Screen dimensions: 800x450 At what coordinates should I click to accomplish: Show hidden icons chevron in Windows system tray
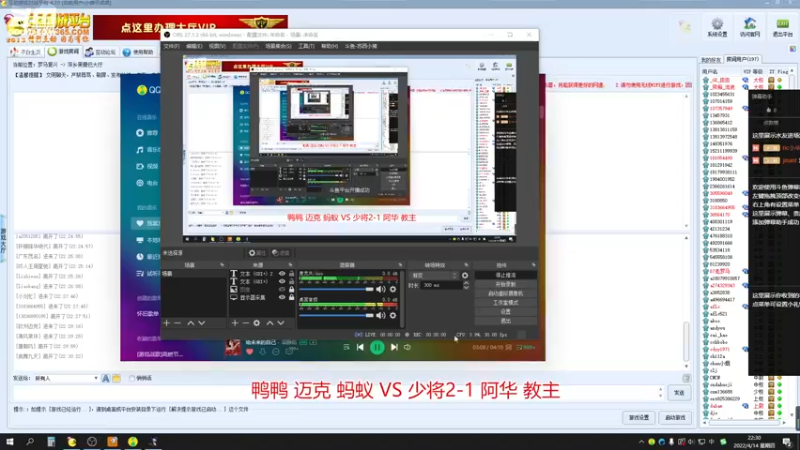[x=641, y=442]
